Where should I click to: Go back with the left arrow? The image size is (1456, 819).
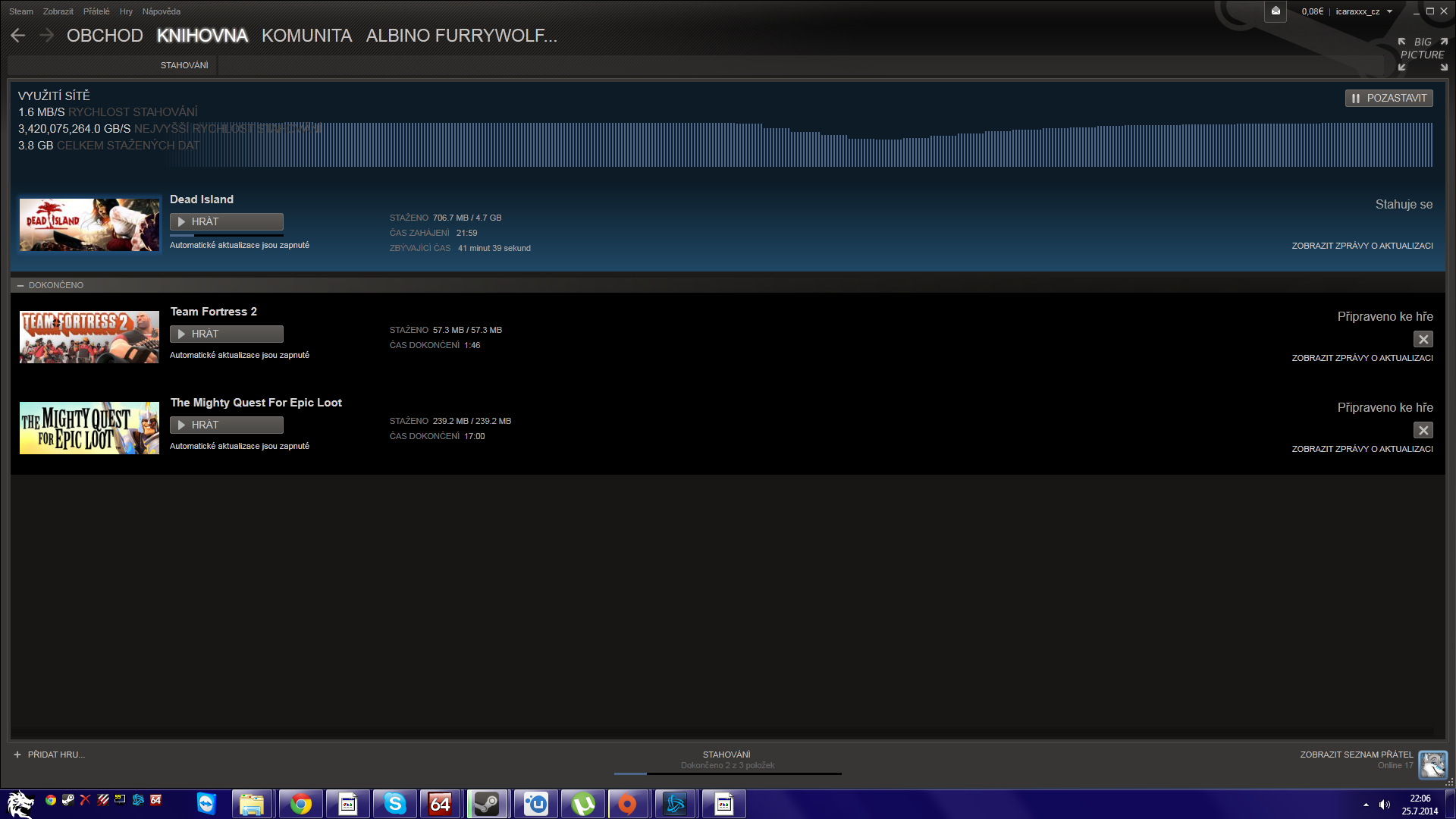click(x=18, y=36)
